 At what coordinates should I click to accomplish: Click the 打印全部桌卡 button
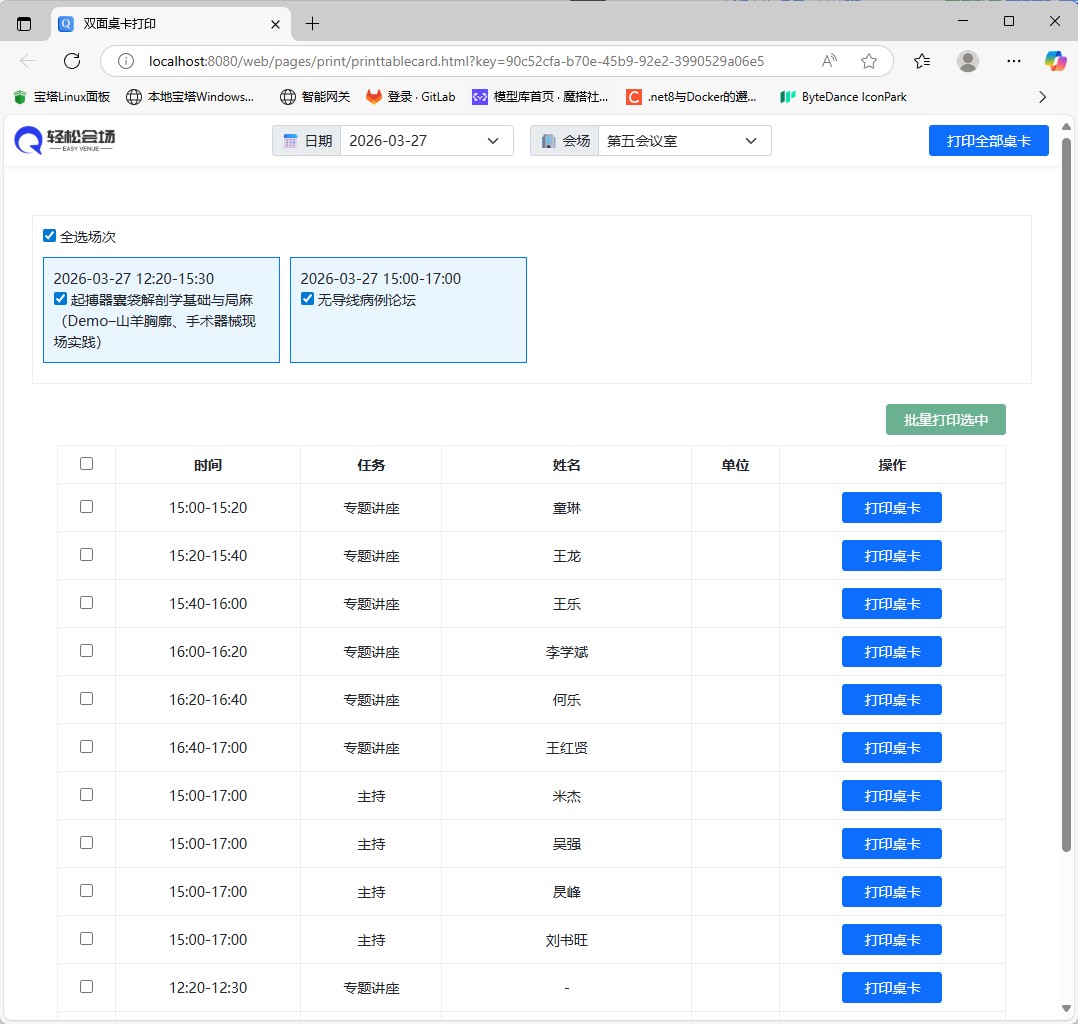click(x=988, y=141)
